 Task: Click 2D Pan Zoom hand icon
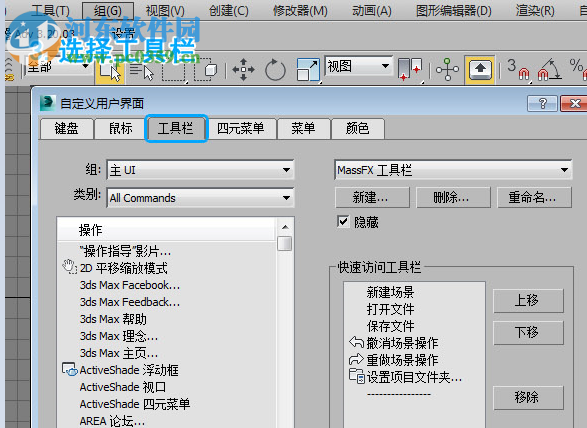click(69, 267)
